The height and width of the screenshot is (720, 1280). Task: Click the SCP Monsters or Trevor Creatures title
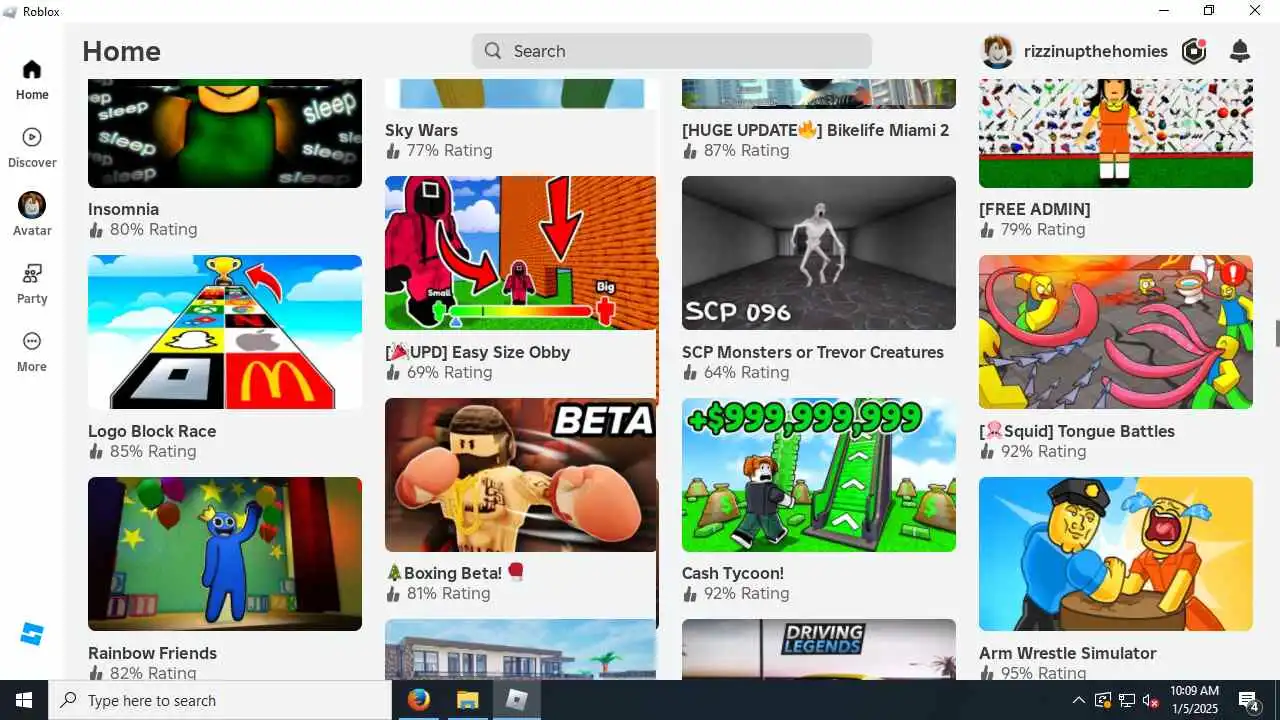813,352
